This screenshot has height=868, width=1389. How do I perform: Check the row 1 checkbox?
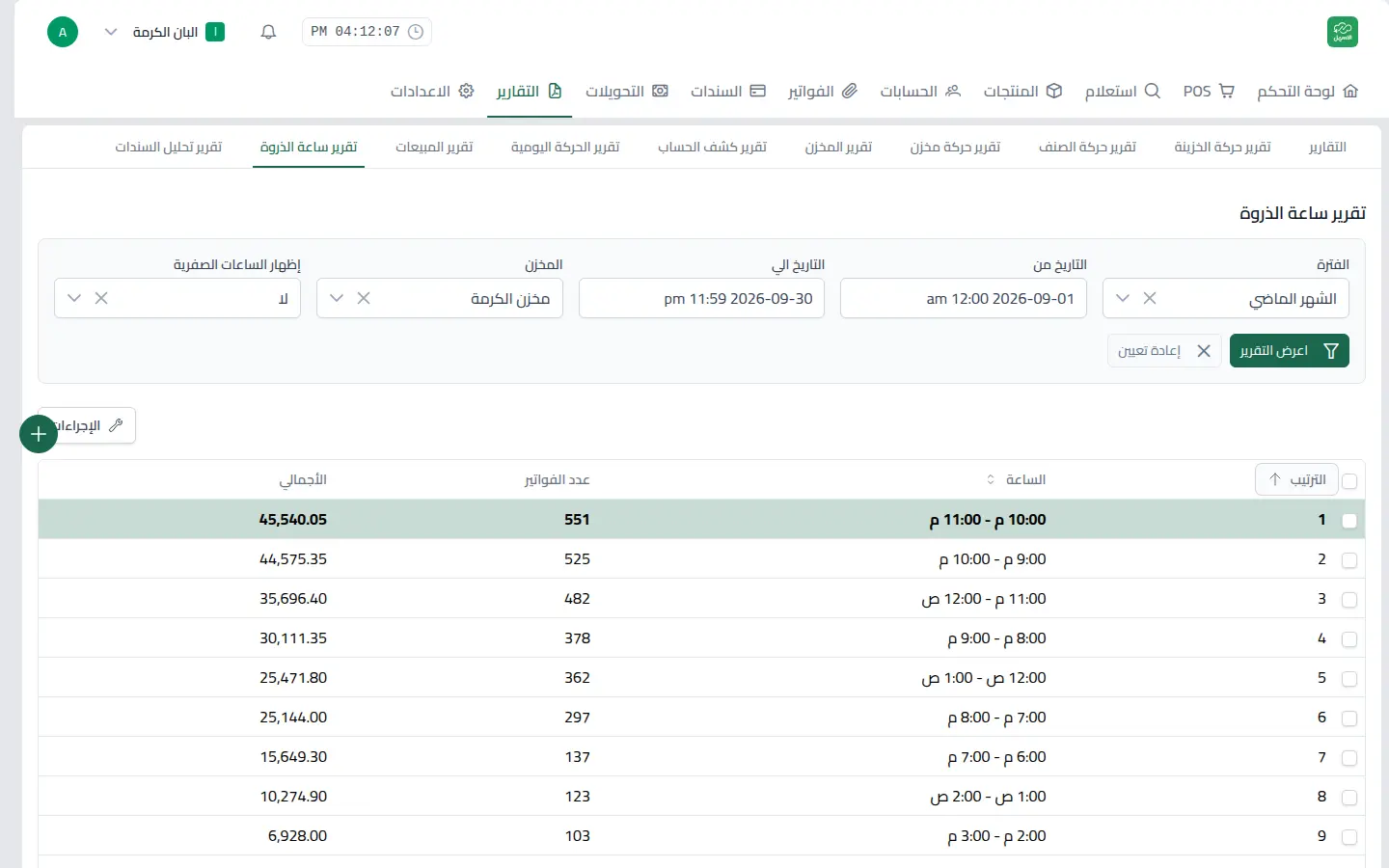point(1349,521)
